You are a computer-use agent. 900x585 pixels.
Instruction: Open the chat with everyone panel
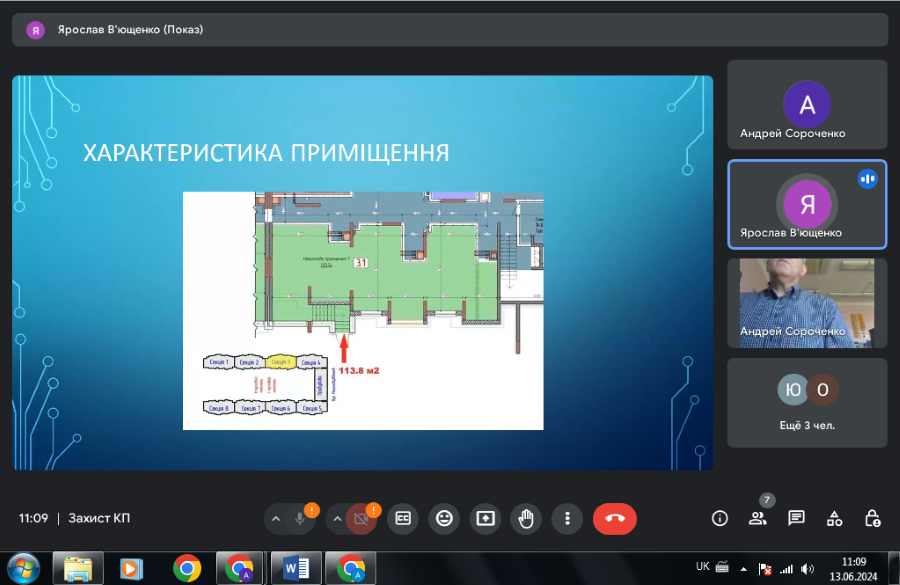coord(796,518)
